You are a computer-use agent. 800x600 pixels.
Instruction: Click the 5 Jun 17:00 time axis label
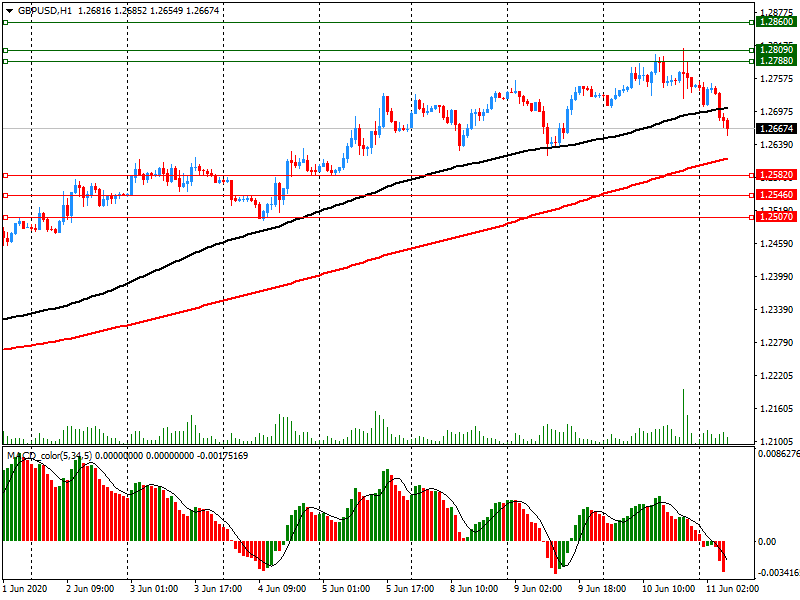[x=410, y=589]
